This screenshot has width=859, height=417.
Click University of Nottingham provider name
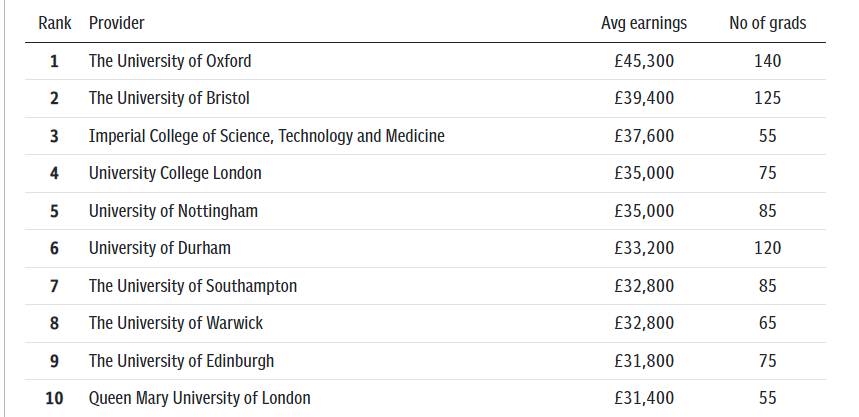(173, 211)
